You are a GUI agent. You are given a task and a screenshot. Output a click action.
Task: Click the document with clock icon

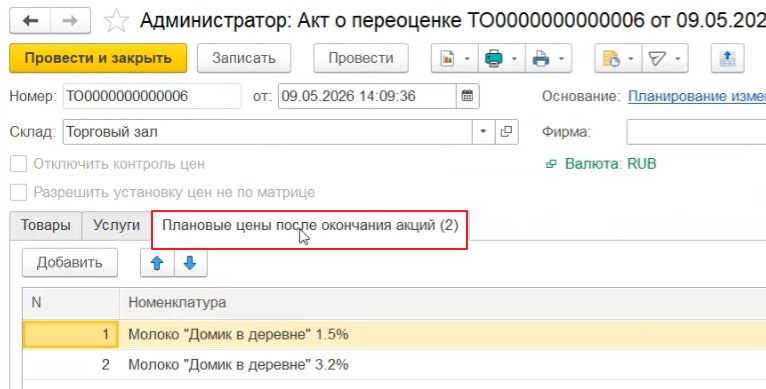tap(611, 59)
